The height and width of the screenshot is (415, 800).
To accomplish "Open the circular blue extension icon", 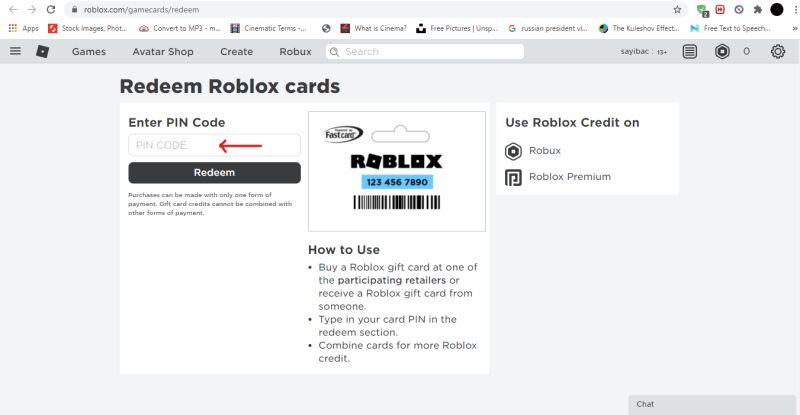I will coord(739,9).
